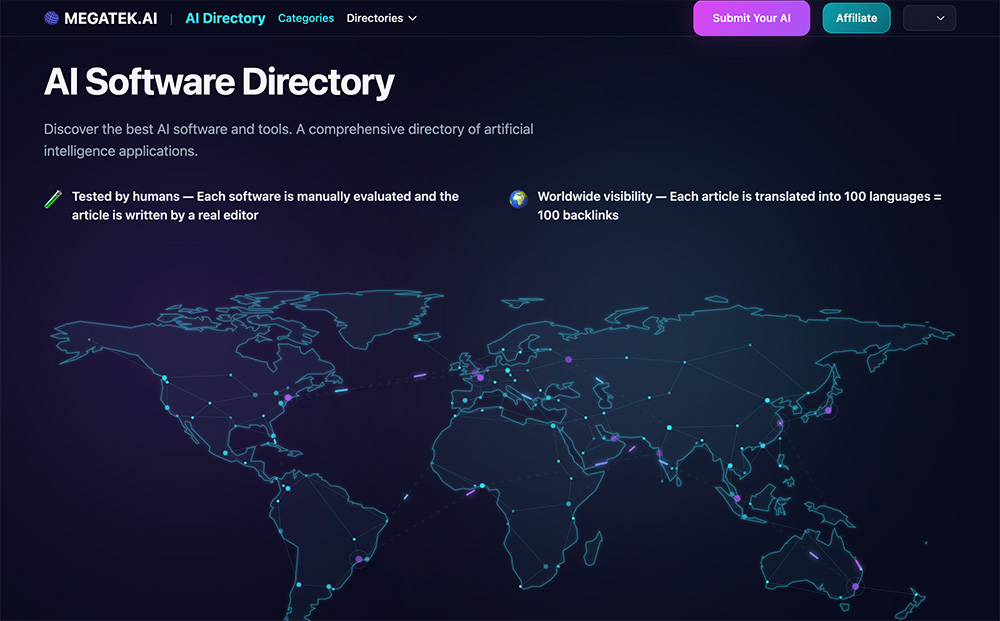The width and height of the screenshot is (1000, 621).
Task: Click the purple node on Australia's southeast coast
Action: tap(855, 586)
